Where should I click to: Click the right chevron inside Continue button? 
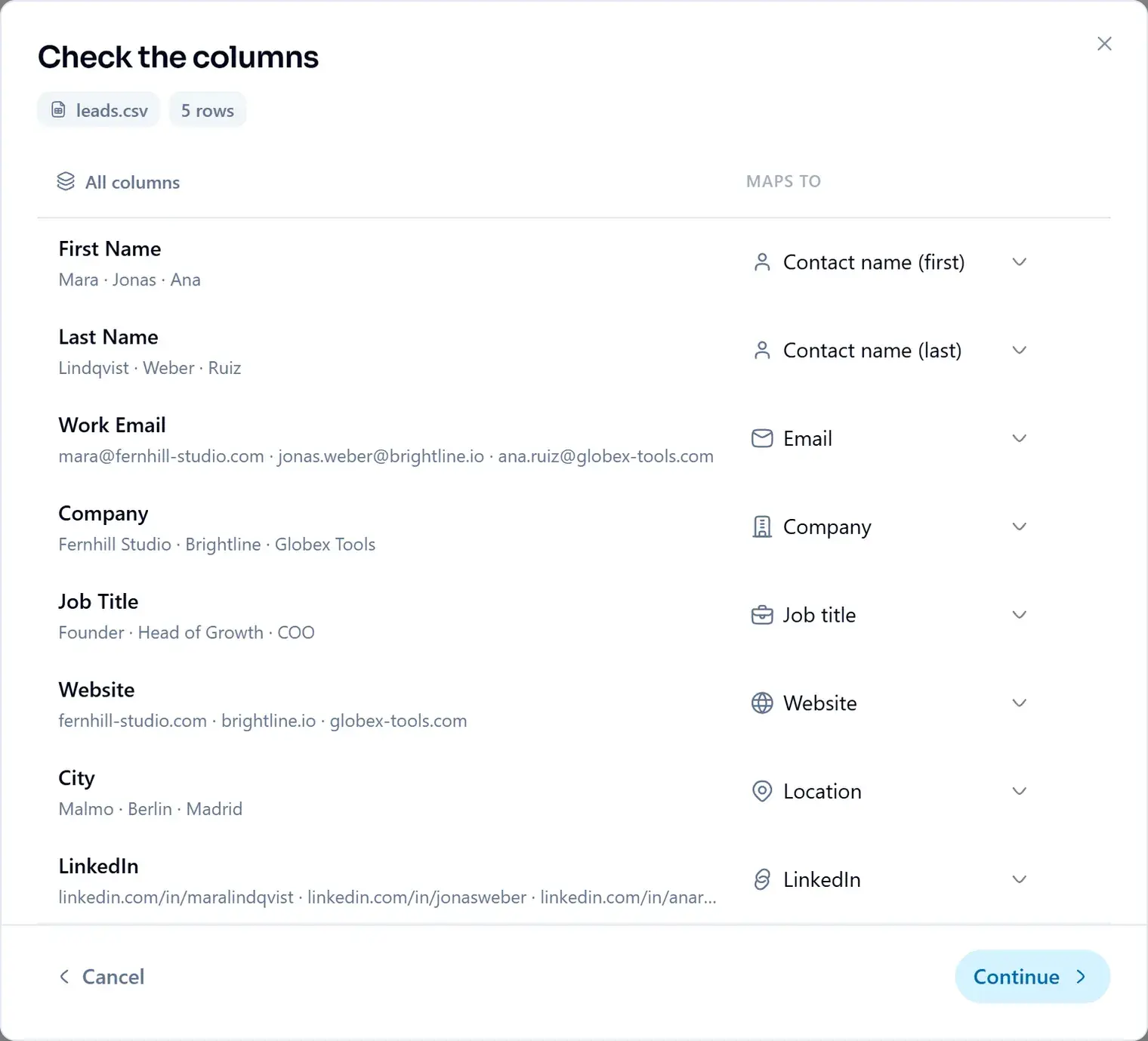click(x=1081, y=977)
